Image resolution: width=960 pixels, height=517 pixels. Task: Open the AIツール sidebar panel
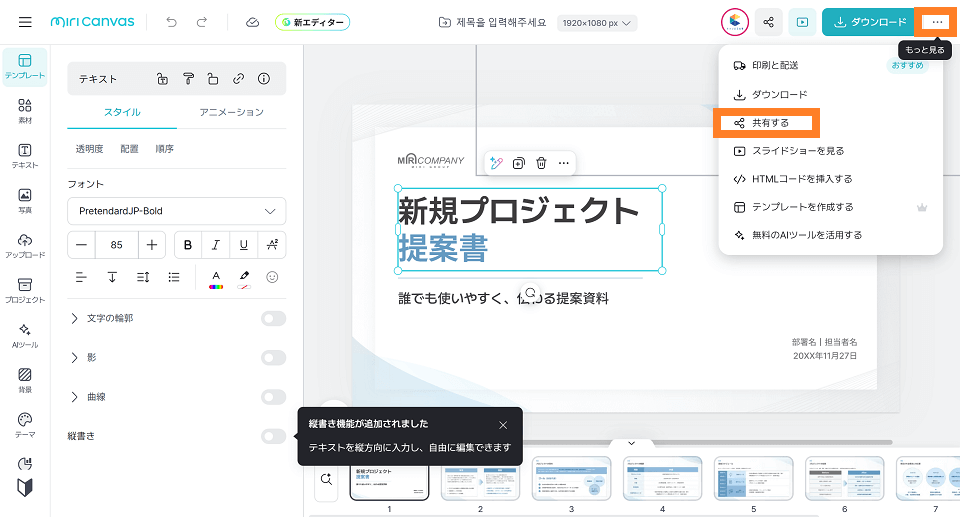(25, 335)
